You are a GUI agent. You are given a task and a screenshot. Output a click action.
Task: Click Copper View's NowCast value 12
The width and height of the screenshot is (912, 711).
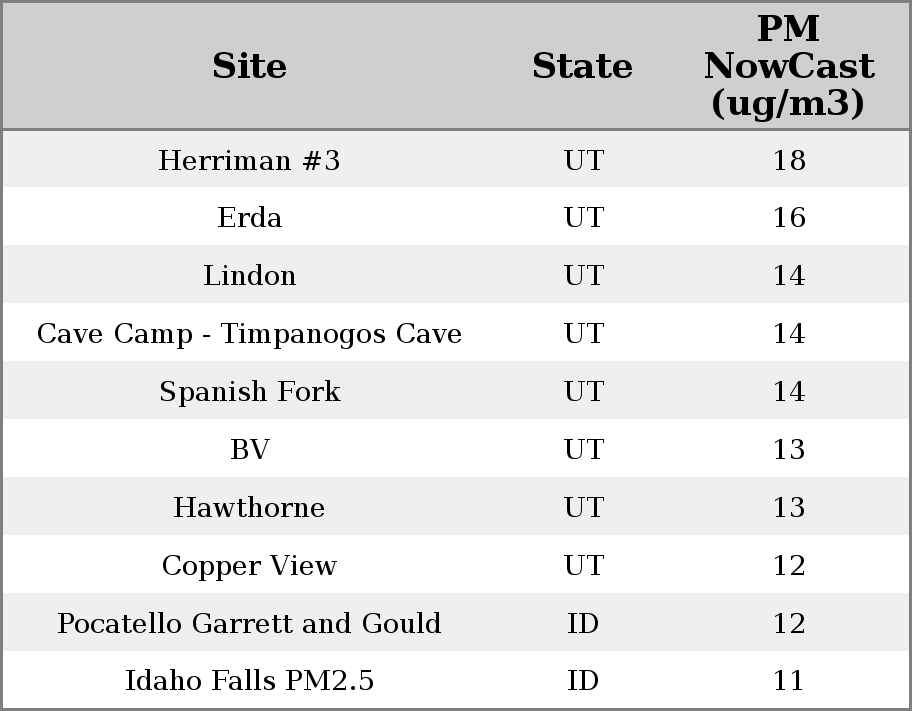tap(788, 566)
